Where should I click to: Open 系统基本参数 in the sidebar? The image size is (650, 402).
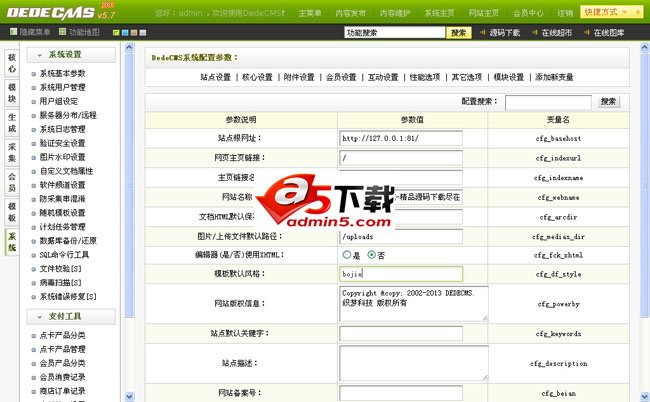[62, 73]
